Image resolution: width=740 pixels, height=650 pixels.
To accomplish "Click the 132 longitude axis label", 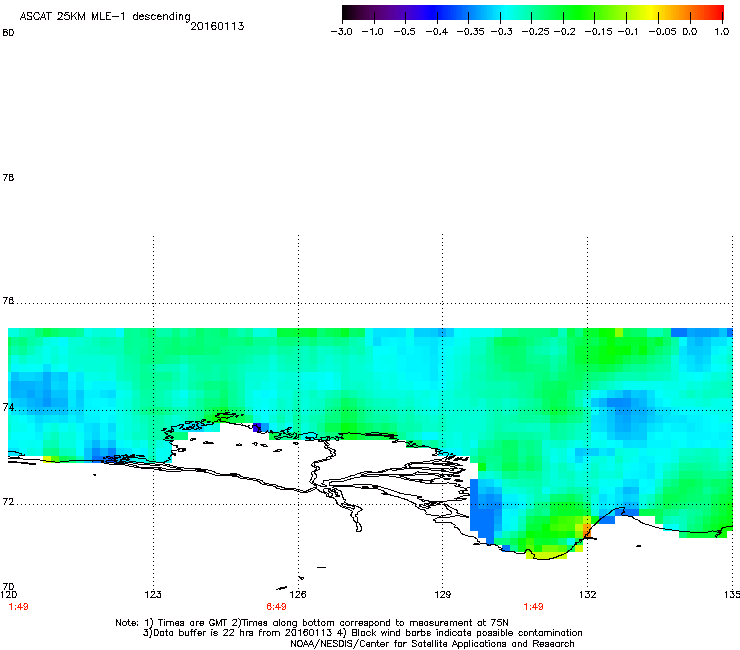I will click(588, 594).
